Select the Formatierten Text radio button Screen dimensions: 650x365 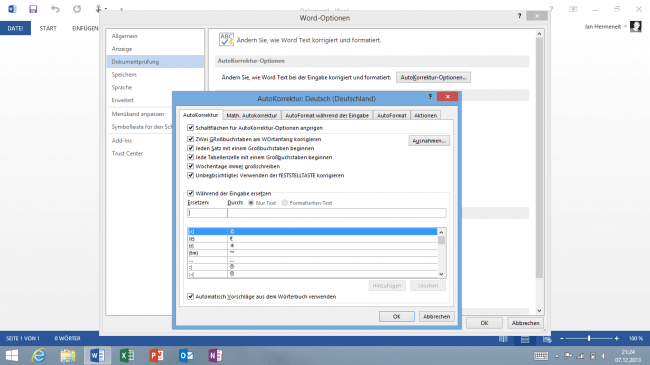284,203
